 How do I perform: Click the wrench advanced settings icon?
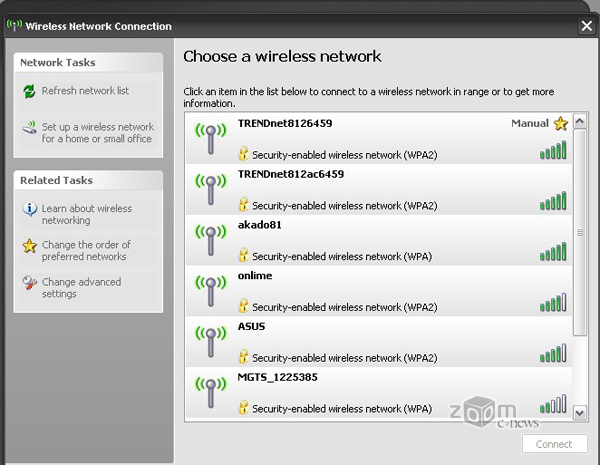click(29, 283)
